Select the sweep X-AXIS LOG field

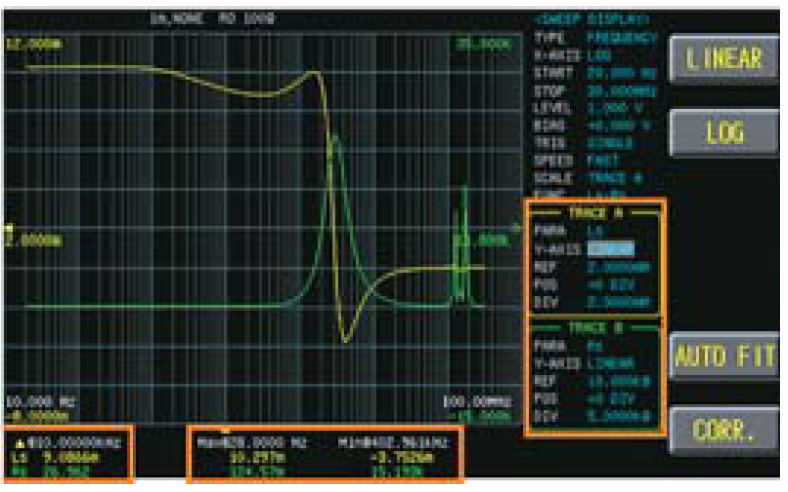(x=600, y=56)
